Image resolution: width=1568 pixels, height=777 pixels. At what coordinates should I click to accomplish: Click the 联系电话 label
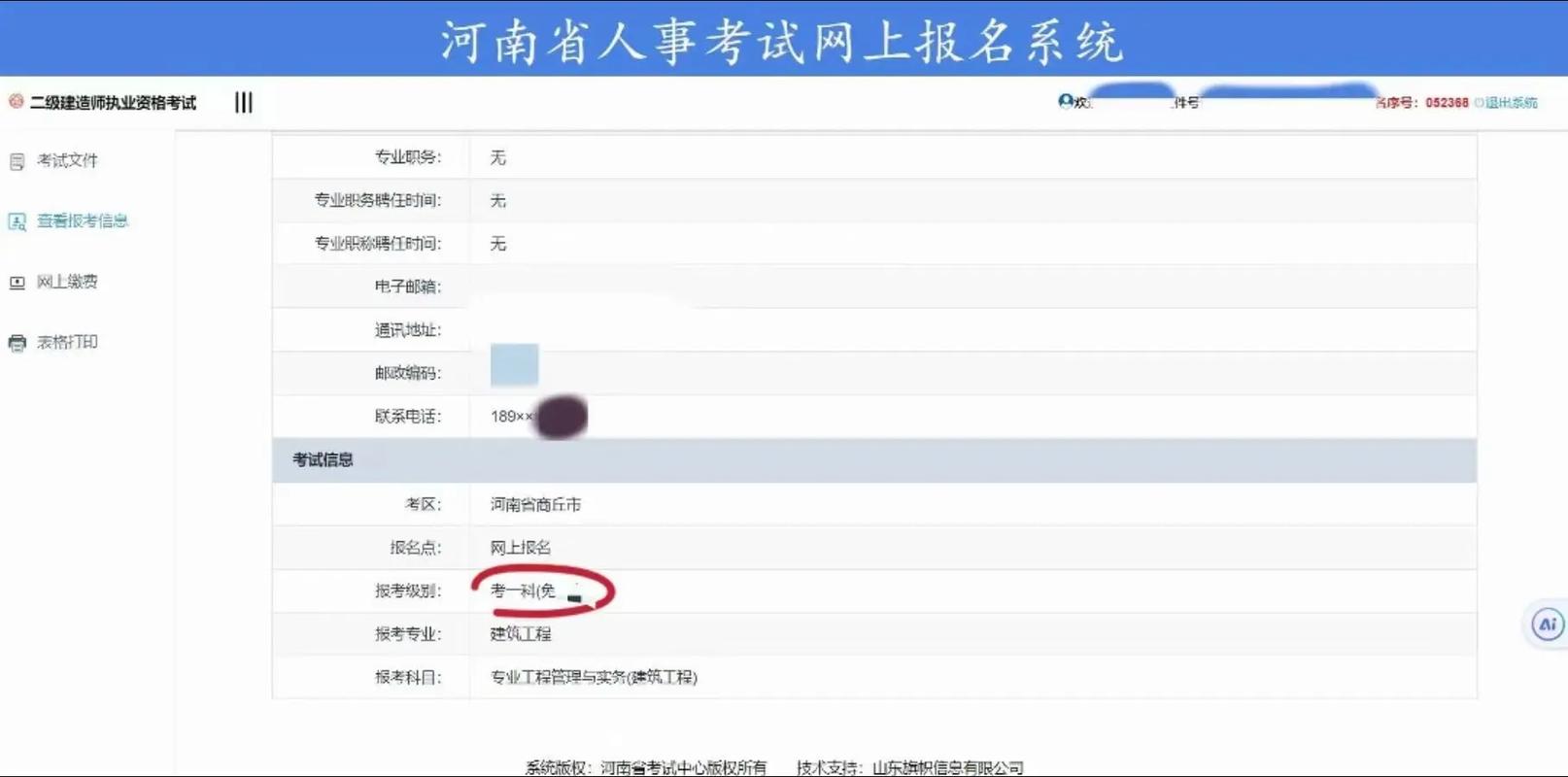coord(408,416)
